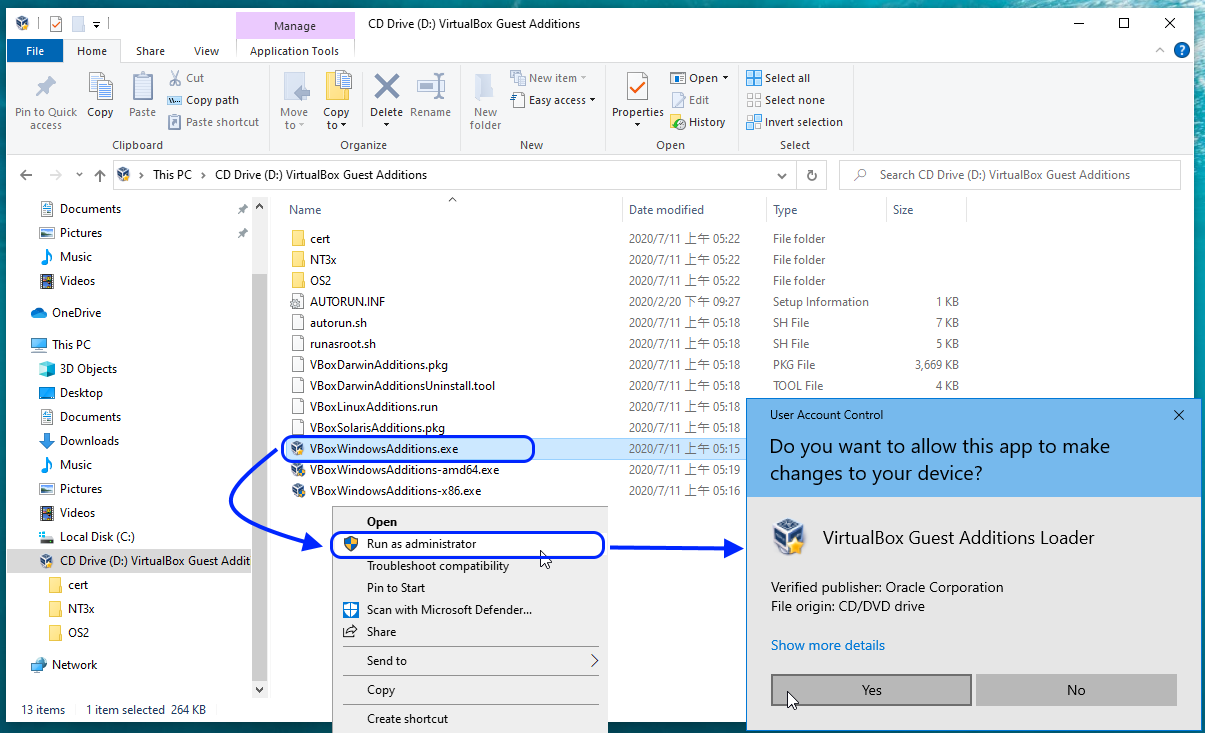Select the AUTORUN.INF file

point(347,302)
